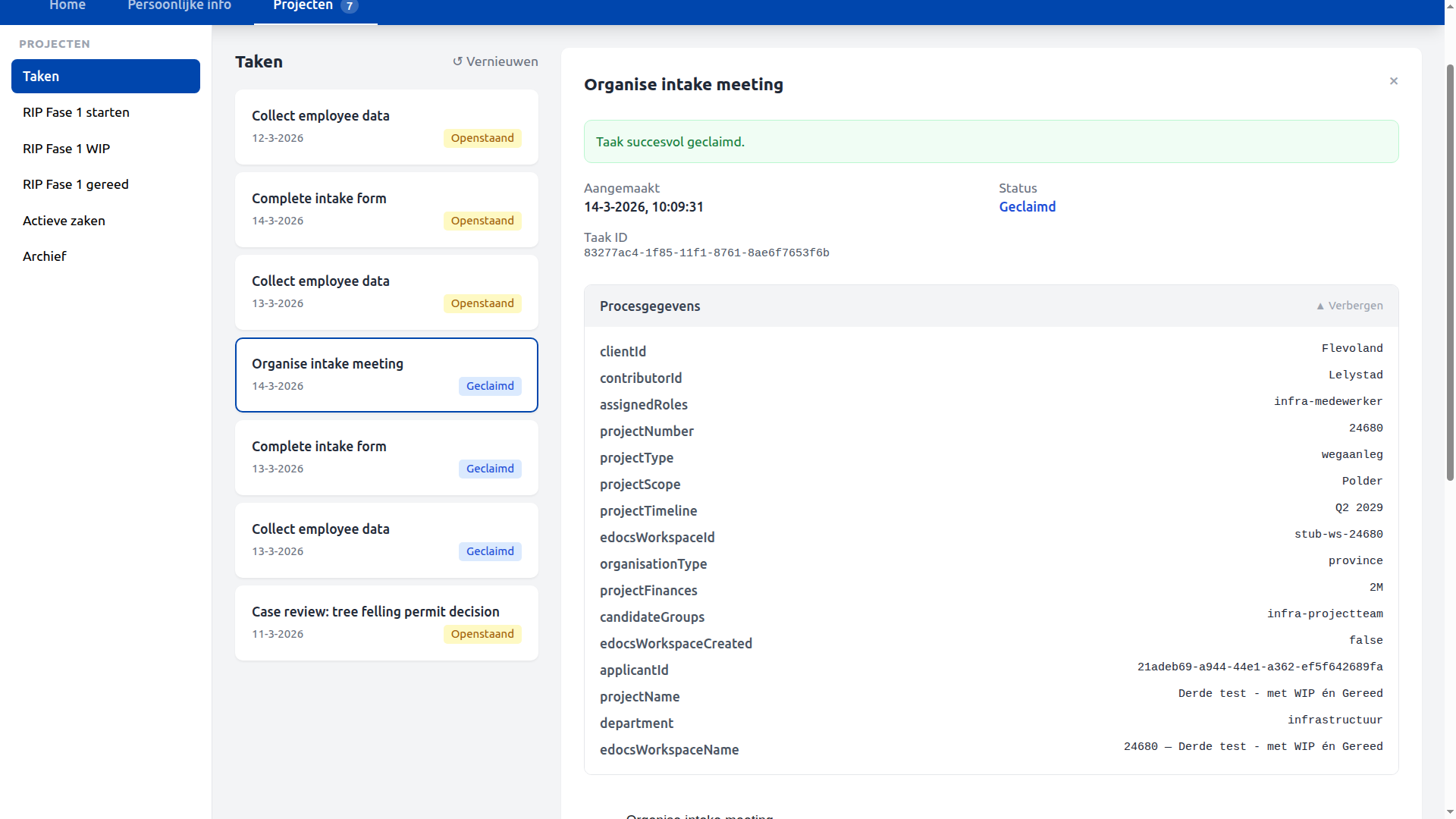1456x819 pixels.
Task: Open the tree felling permit decision task
Action: [x=386, y=622]
